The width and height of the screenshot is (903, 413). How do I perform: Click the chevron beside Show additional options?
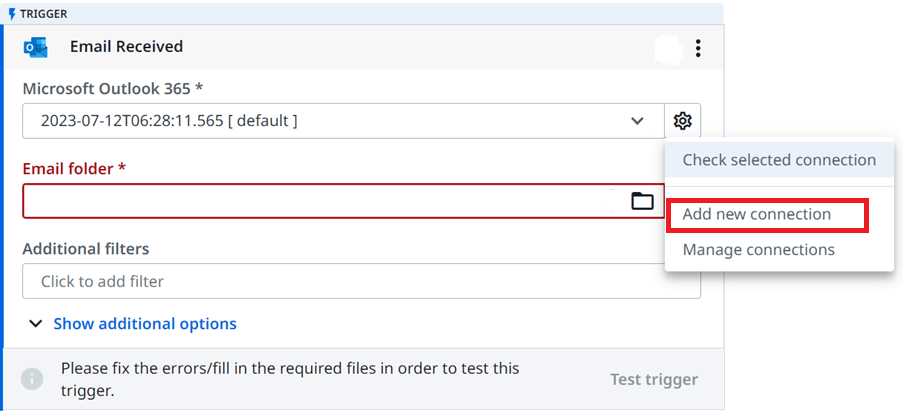(x=36, y=324)
